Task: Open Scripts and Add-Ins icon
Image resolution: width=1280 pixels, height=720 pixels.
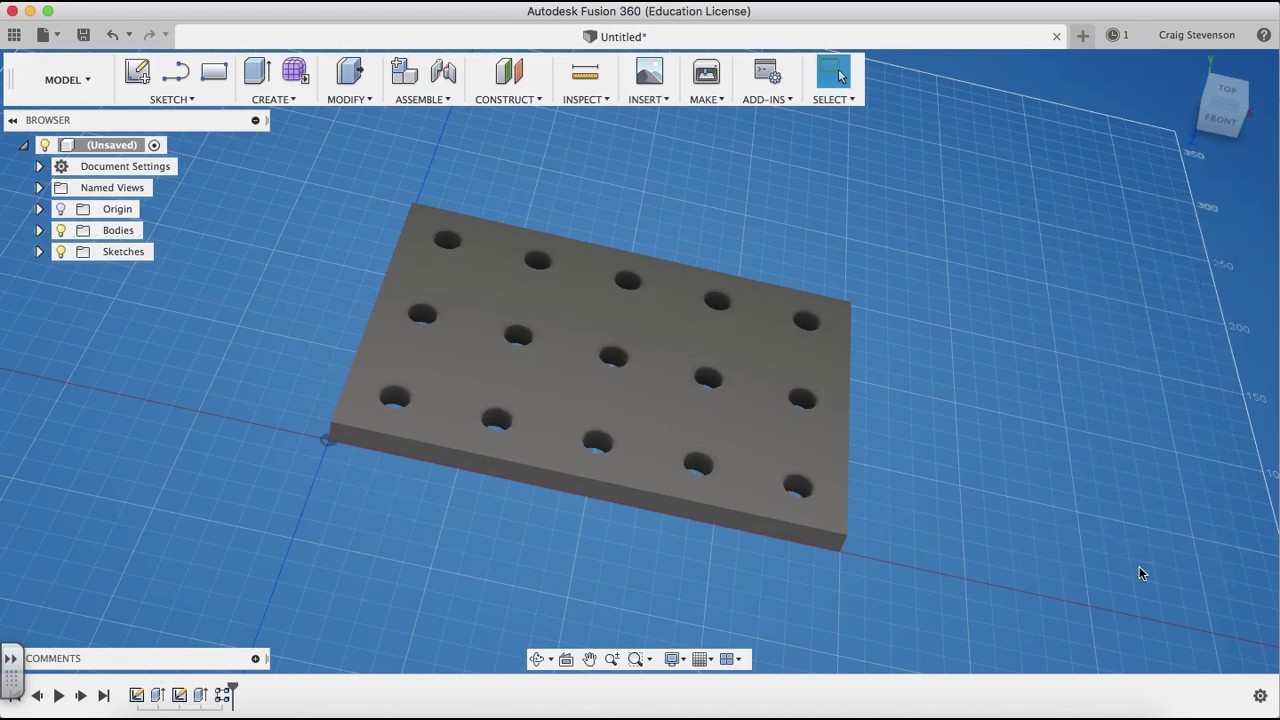Action: pyautogui.click(x=768, y=72)
